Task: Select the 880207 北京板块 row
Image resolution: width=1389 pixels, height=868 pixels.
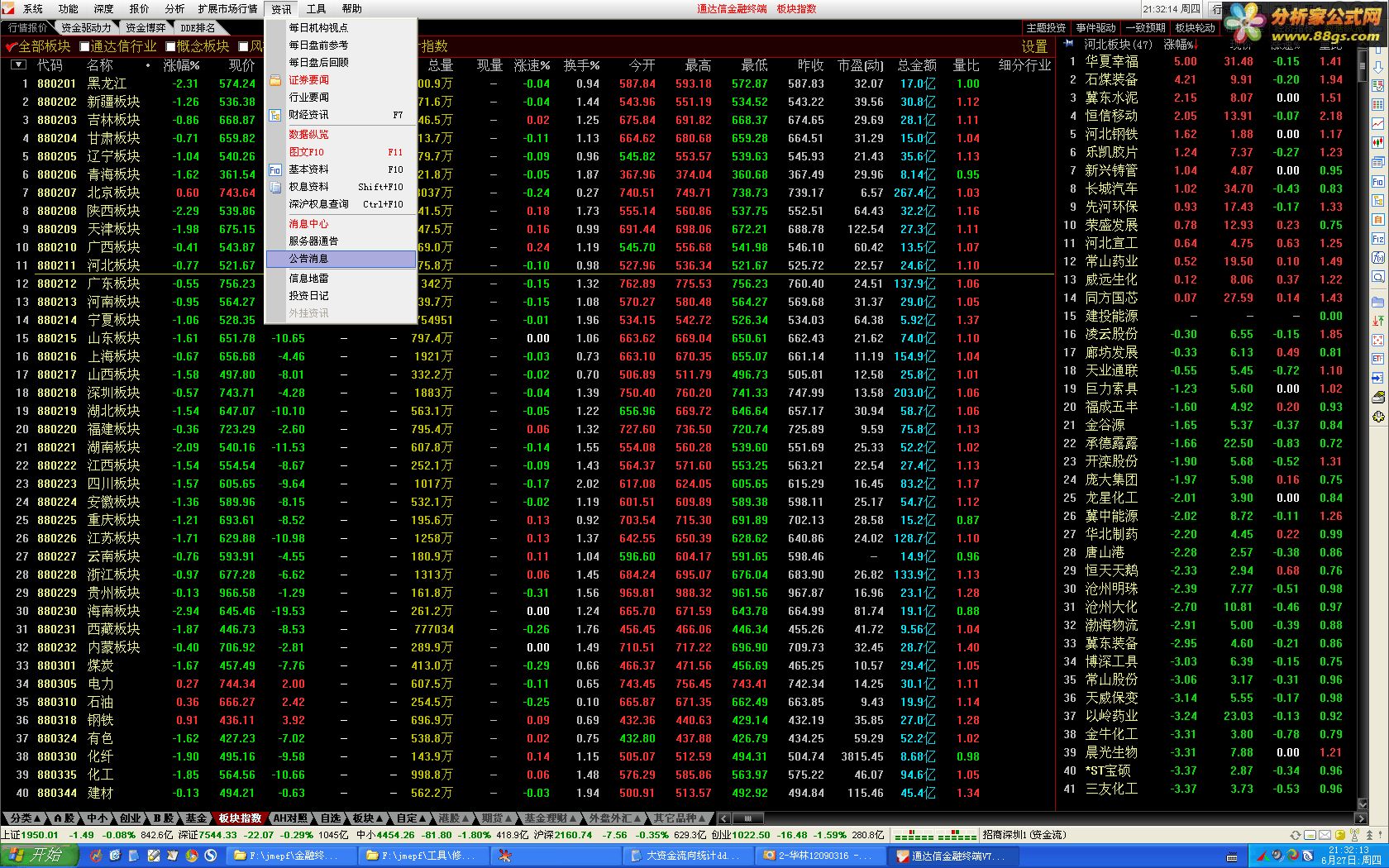Action: click(529, 193)
